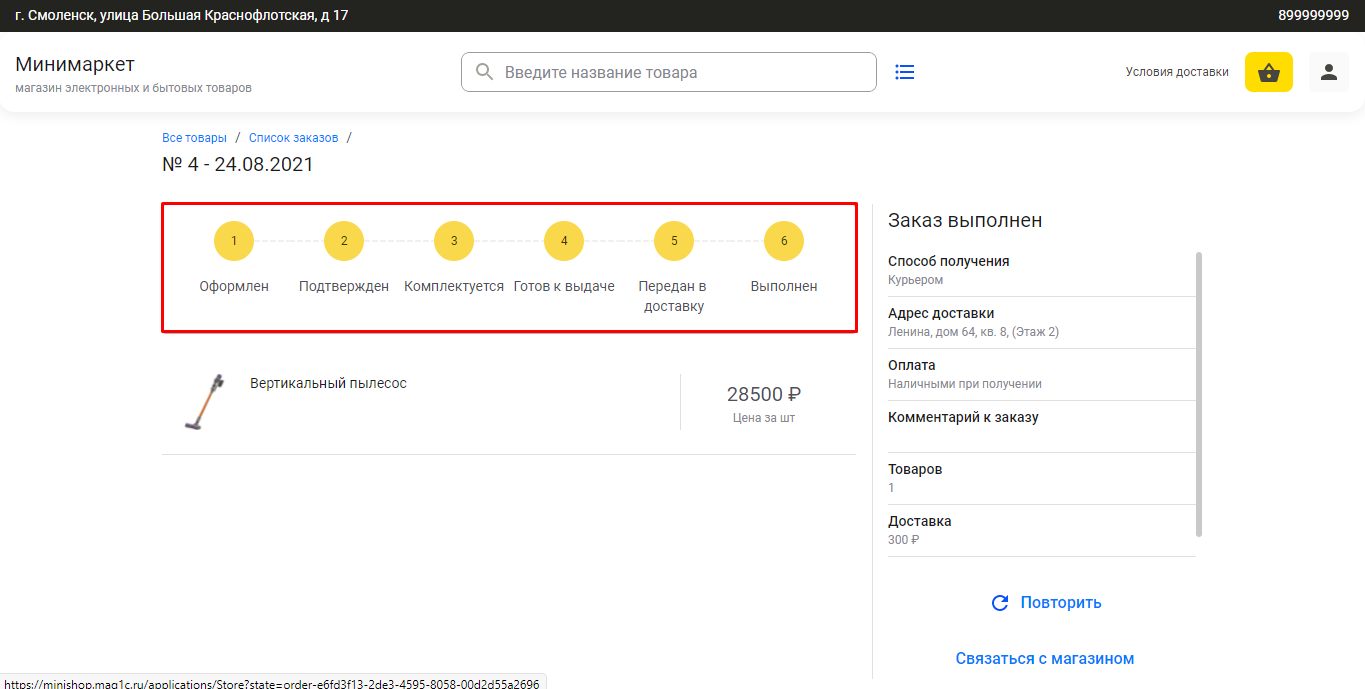Click the user profile icon
The image size is (1365, 689).
click(x=1328, y=72)
